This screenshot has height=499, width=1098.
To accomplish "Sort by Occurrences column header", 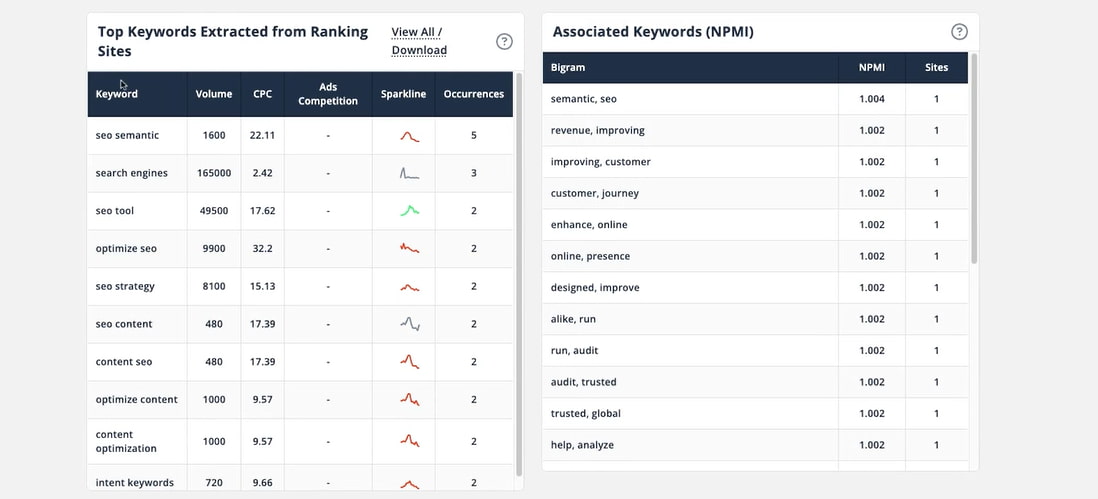I will point(473,94).
